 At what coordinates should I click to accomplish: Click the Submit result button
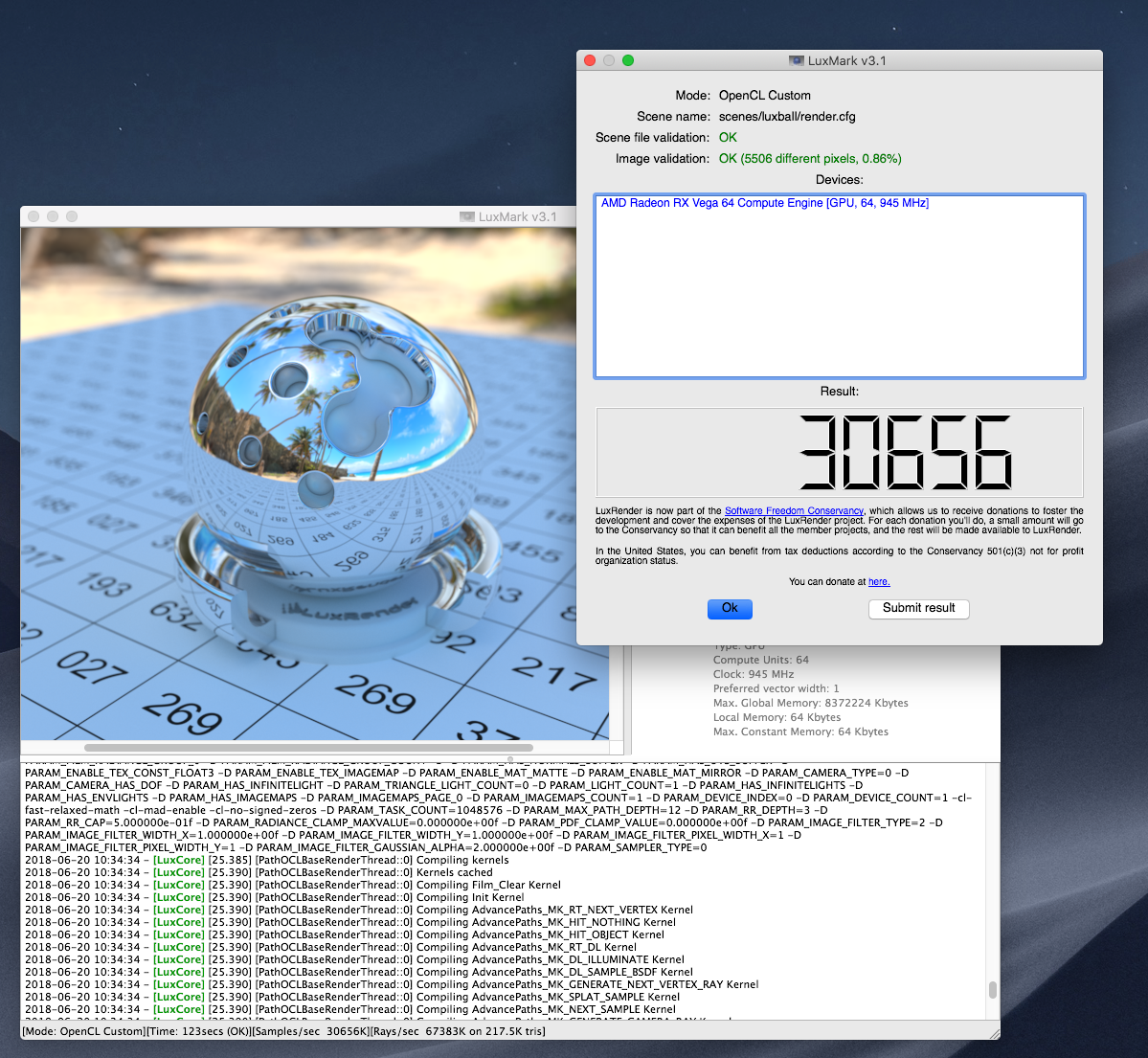click(x=918, y=608)
